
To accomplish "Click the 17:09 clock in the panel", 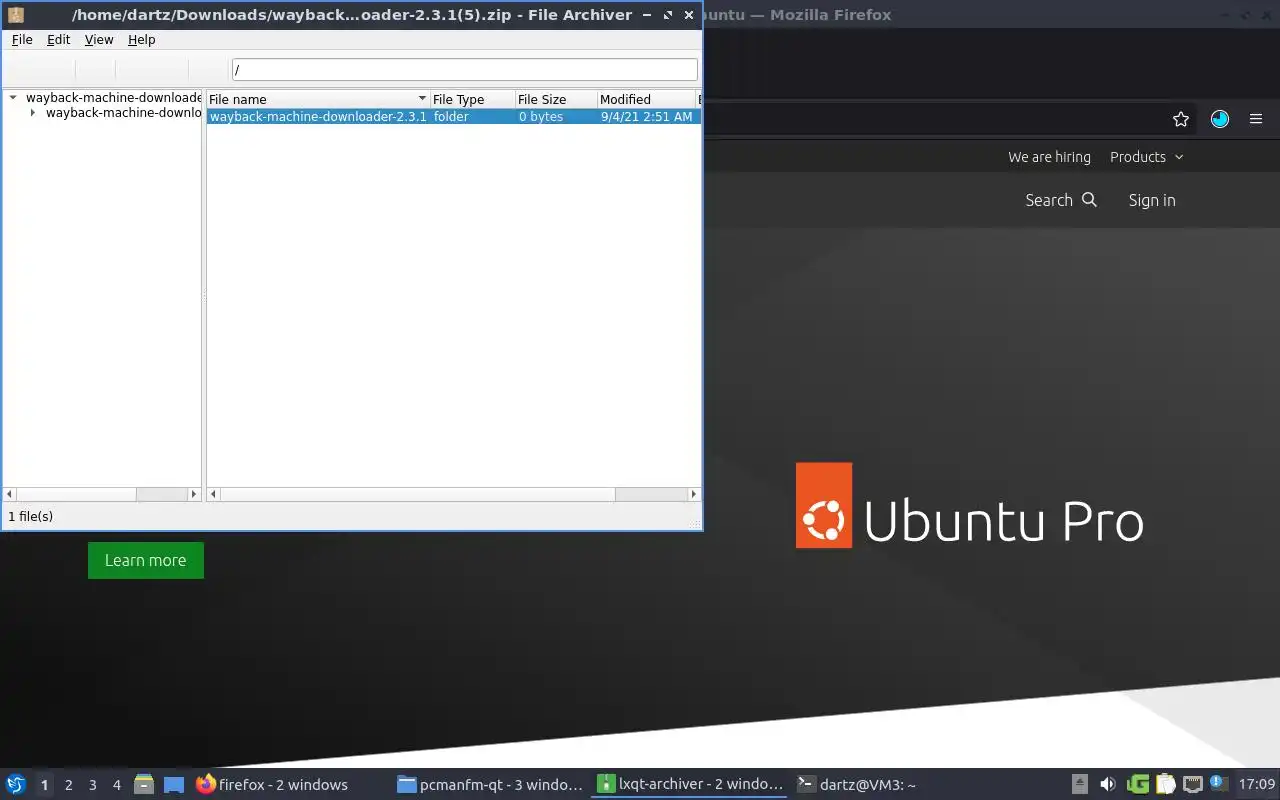I will coord(1256,785).
